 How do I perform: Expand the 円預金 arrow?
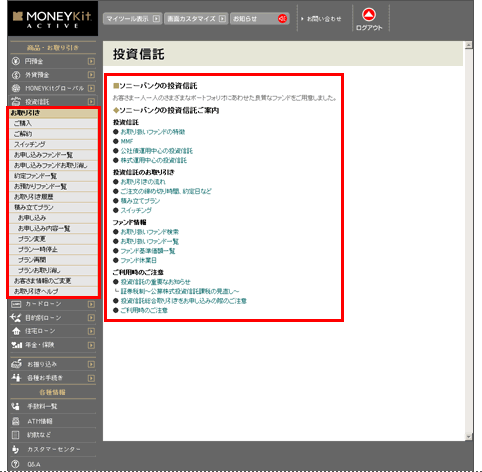click(x=91, y=61)
